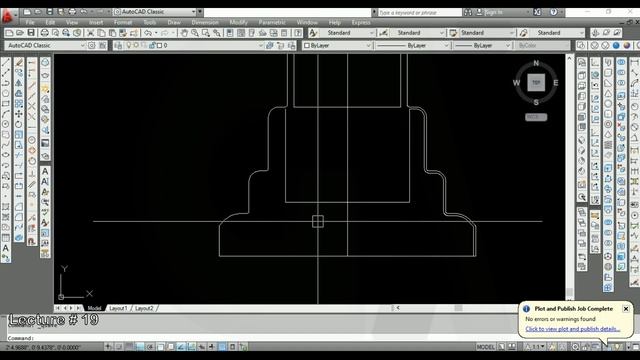
Task: Open Color Control ByLayer swatch dropdown
Action: (x=337, y=45)
